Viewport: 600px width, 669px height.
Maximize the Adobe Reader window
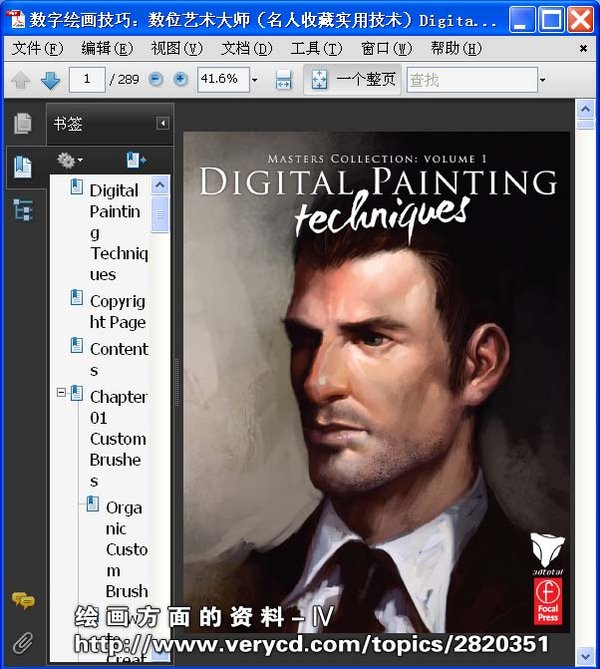(551, 19)
